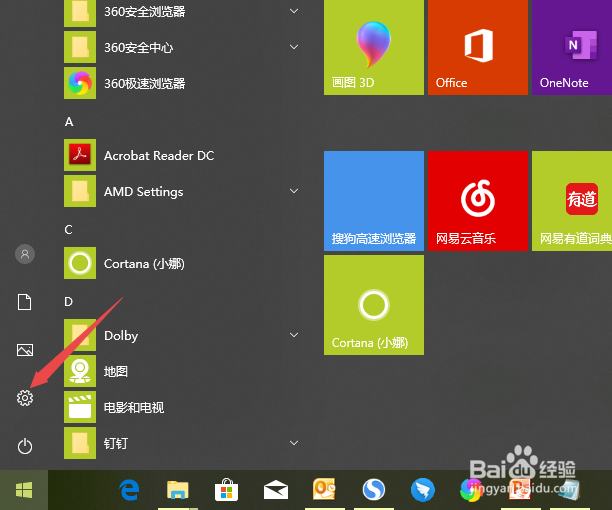The height and width of the screenshot is (510, 612).
Task: Open the 360安全浏览器 folder entry
Action: [181, 11]
